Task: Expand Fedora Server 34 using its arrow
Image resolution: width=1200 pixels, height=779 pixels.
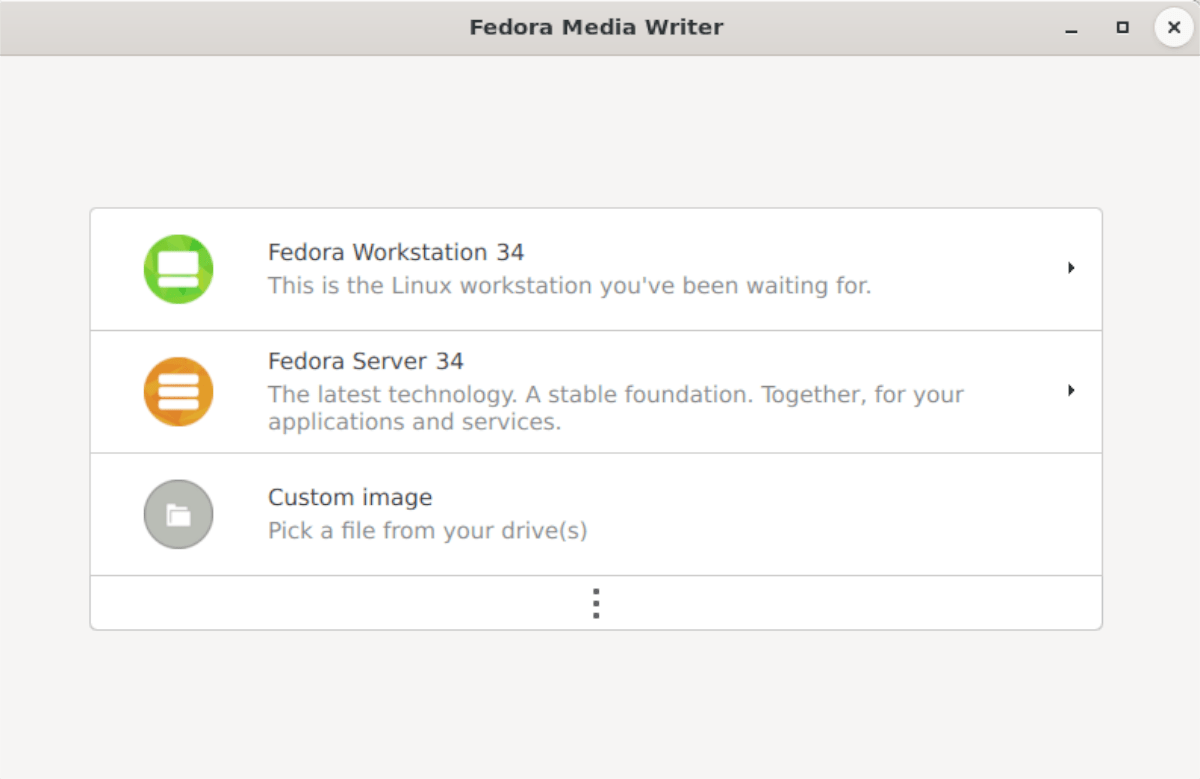Action: point(1070,390)
